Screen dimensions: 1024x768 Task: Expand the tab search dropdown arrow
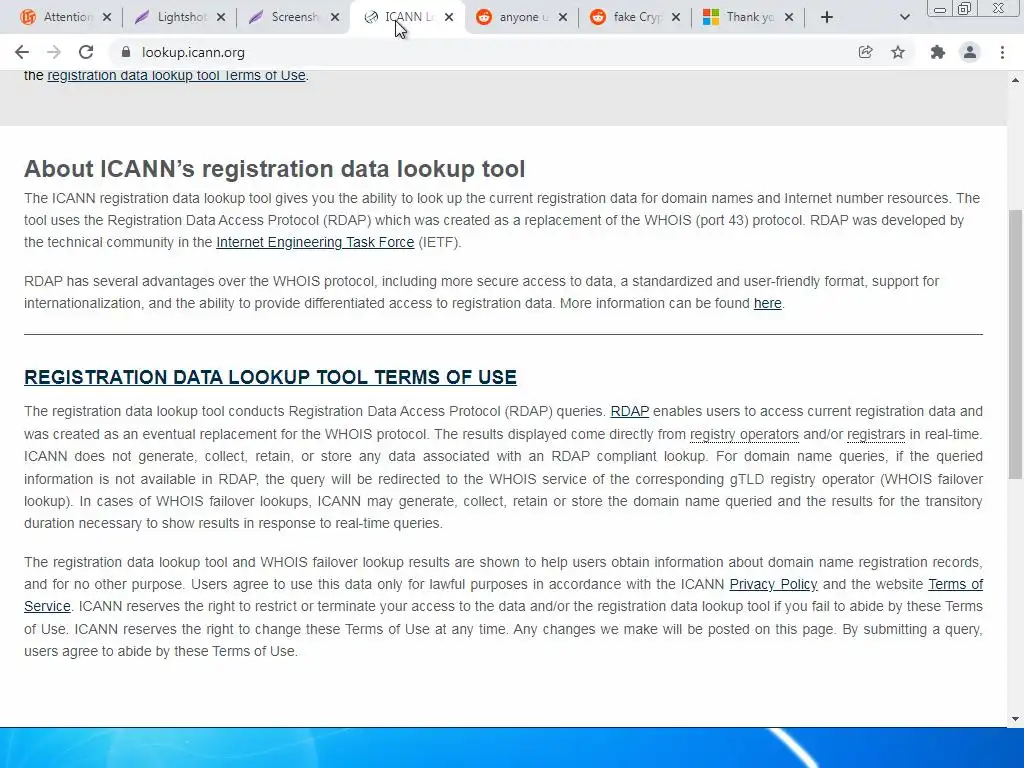click(904, 17)
